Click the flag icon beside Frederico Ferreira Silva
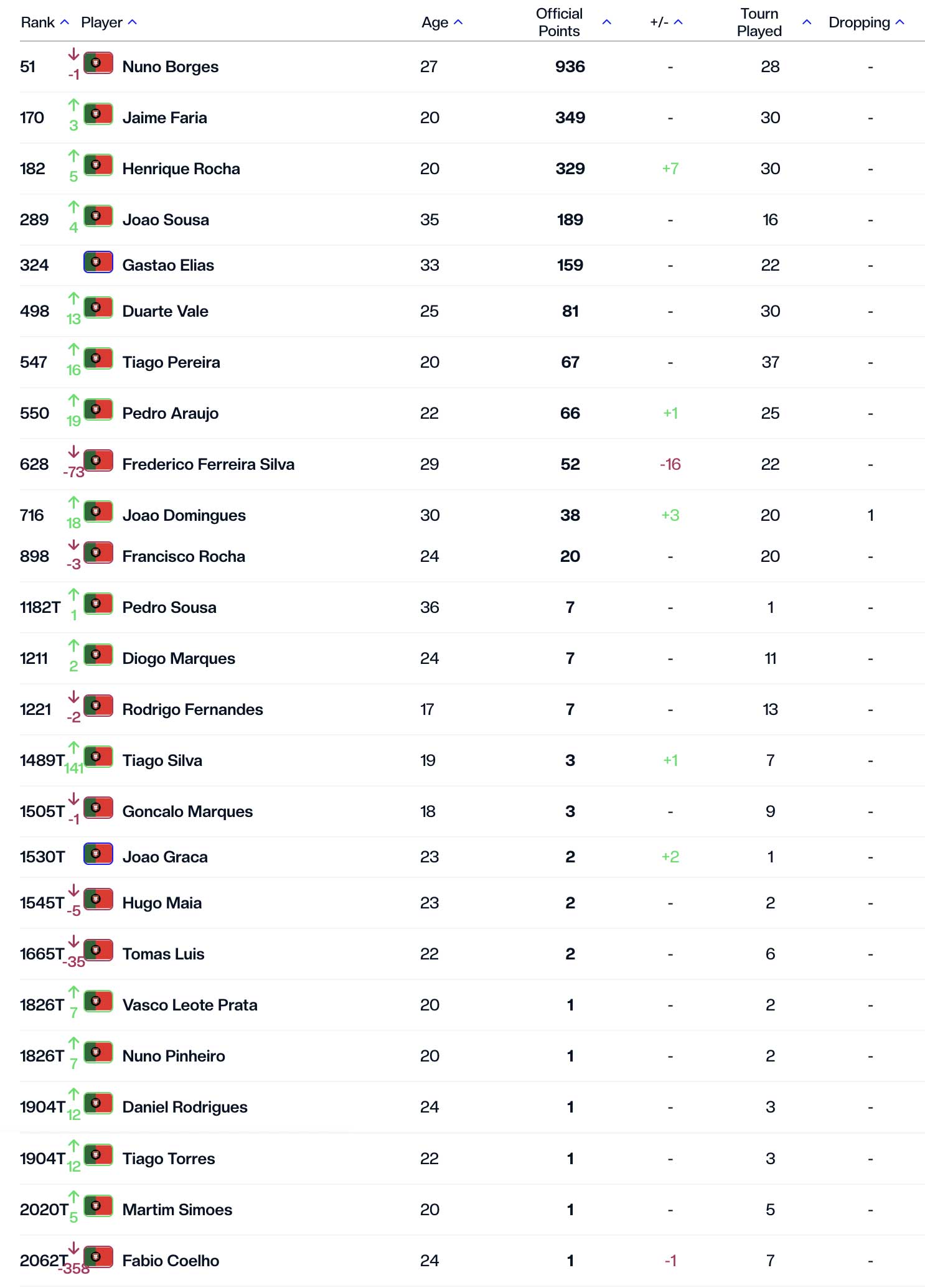The width and height of the screenshot is (925, 1288). click(x=98, y=461)
